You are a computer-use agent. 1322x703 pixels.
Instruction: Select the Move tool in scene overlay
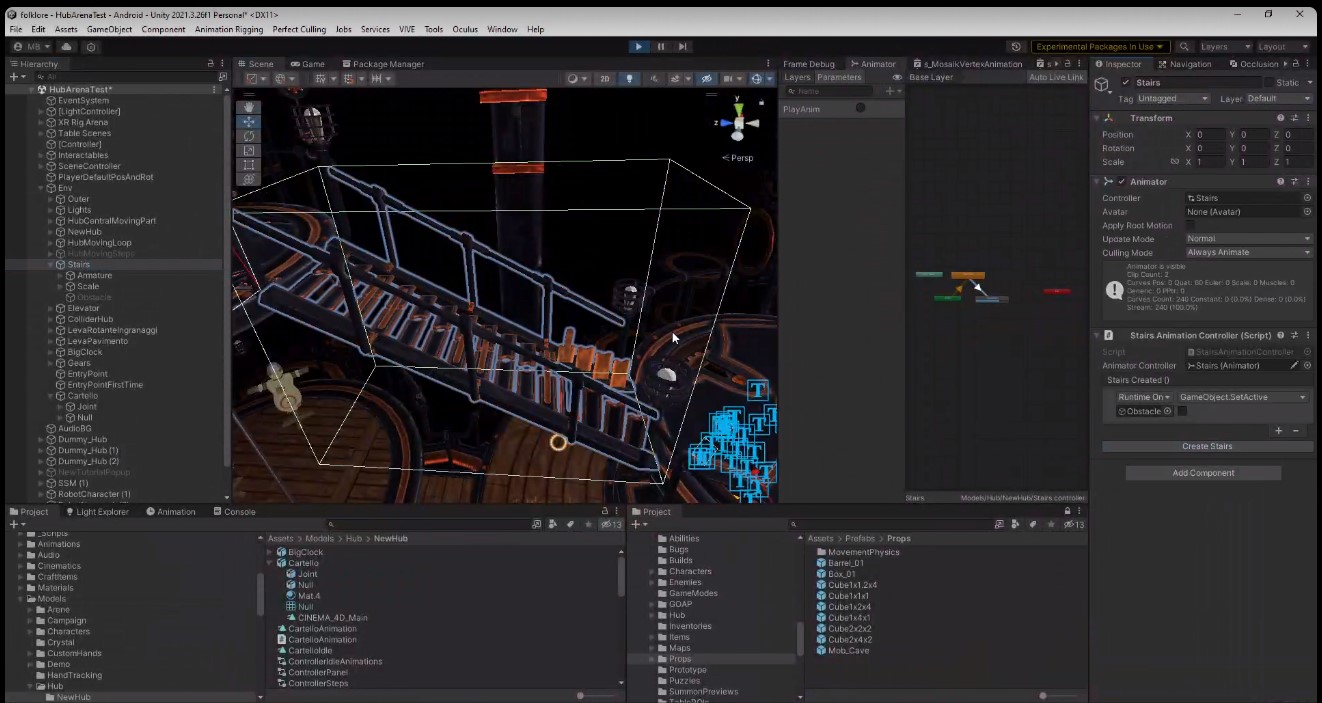[249, 122]
